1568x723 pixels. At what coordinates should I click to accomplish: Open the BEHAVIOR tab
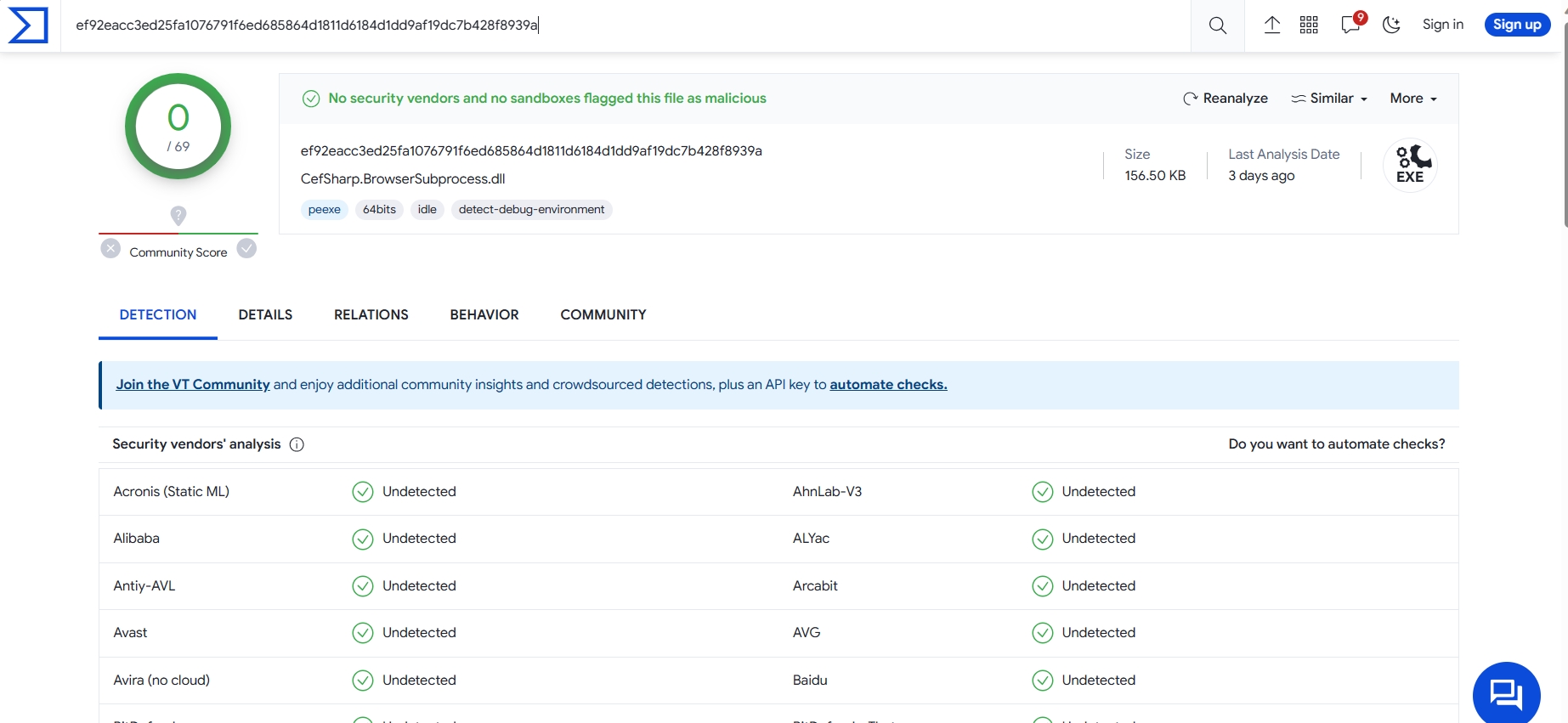(484, 314)
